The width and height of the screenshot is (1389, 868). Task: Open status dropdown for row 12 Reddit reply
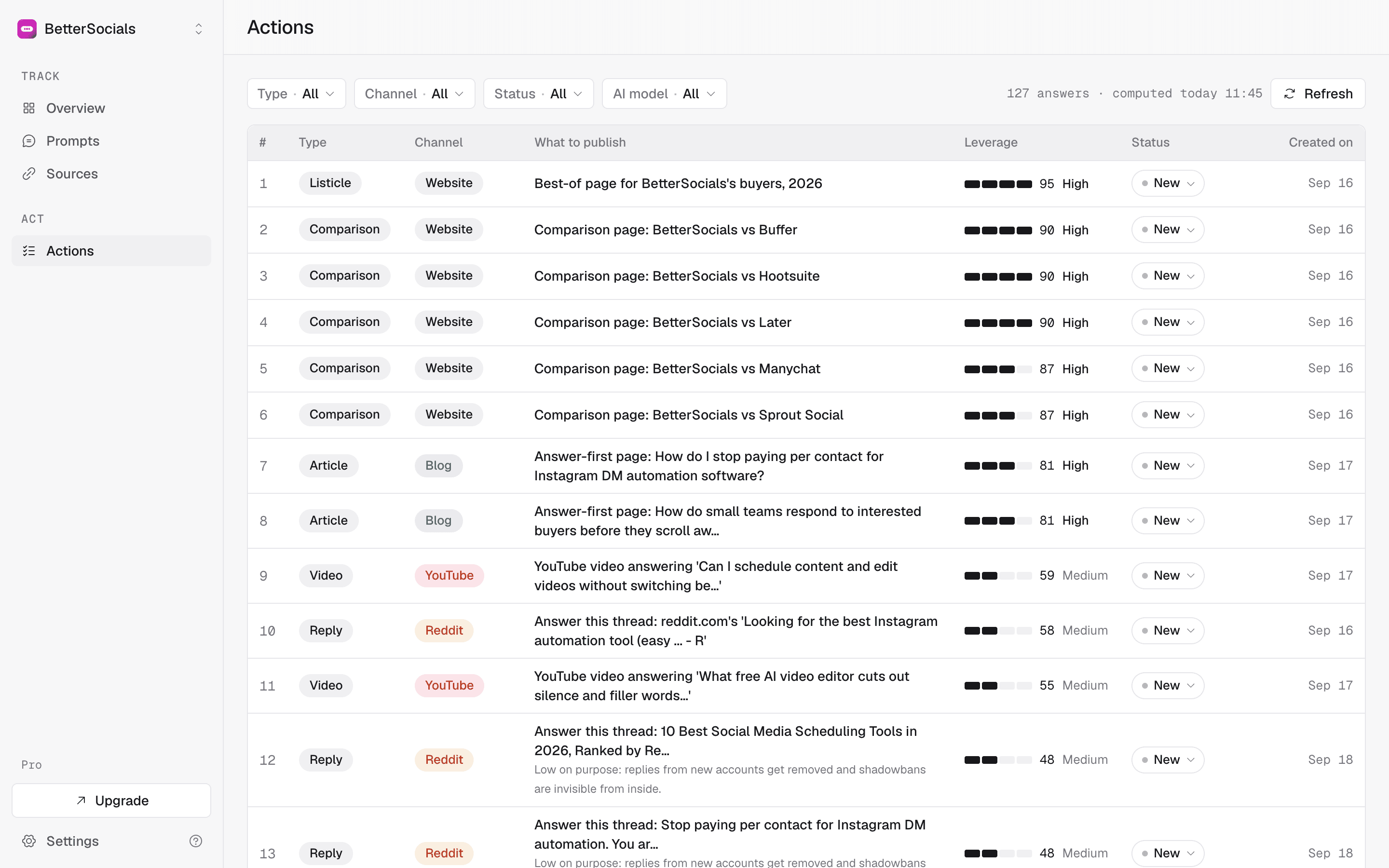click(x=1168, y=759)
